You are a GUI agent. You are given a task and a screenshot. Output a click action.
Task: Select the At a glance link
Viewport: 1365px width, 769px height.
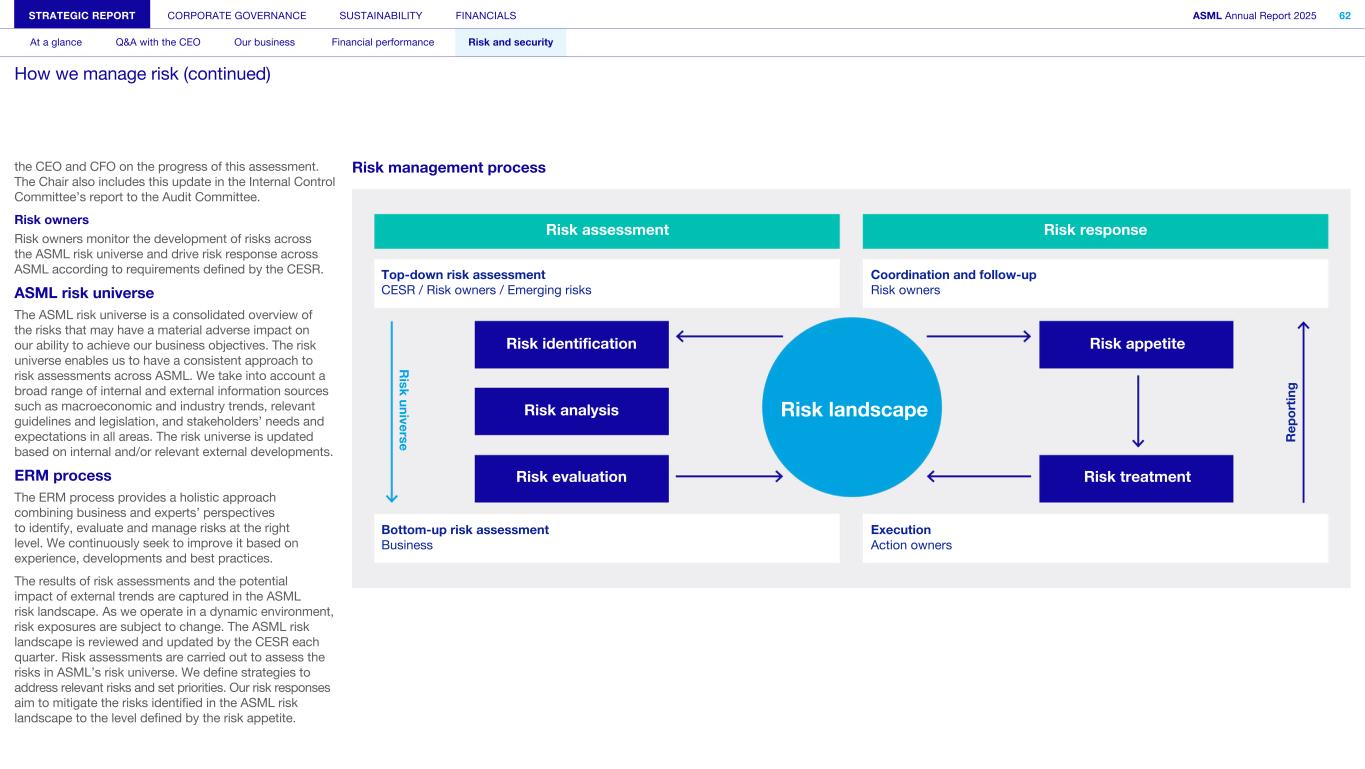tap(56, 42)
